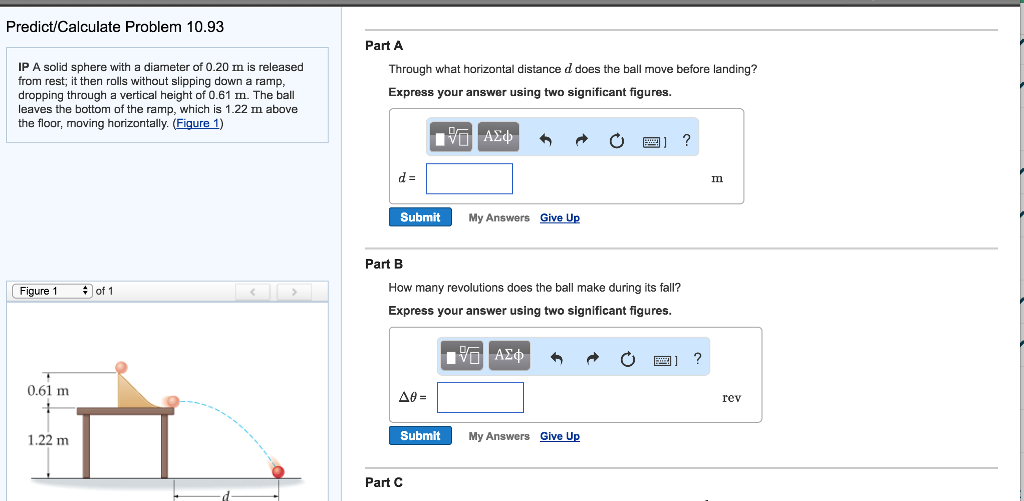Click the d answer input field
1024x501 pixels.
point(469,179)
